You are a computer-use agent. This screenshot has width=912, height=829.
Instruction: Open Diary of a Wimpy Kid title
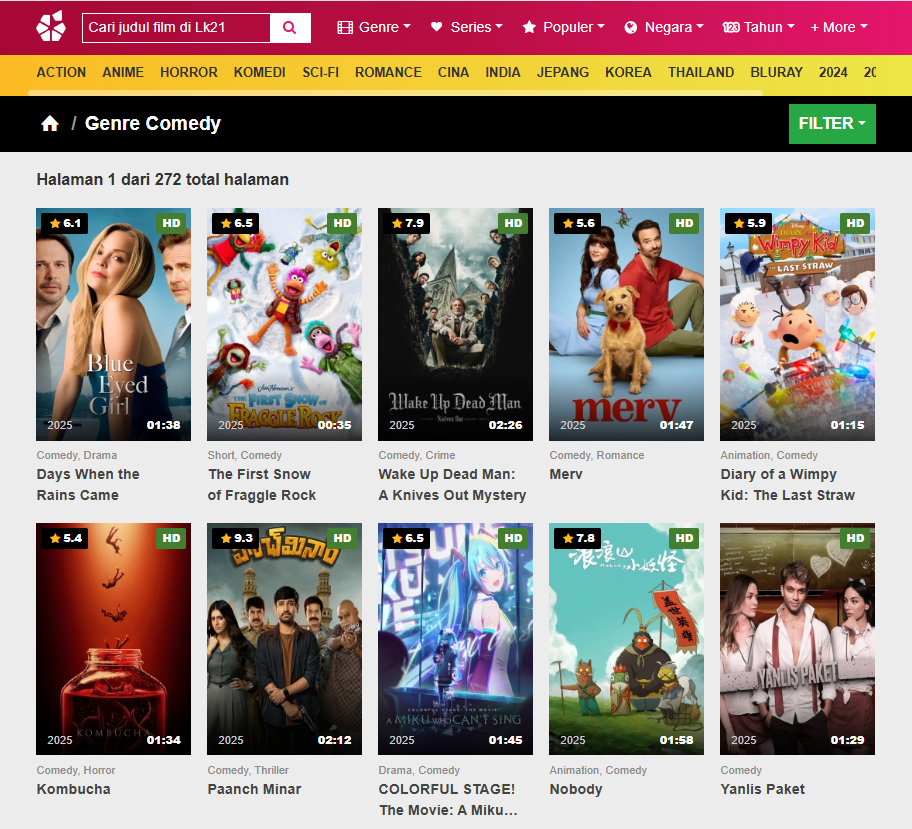[x=788, y=485]
